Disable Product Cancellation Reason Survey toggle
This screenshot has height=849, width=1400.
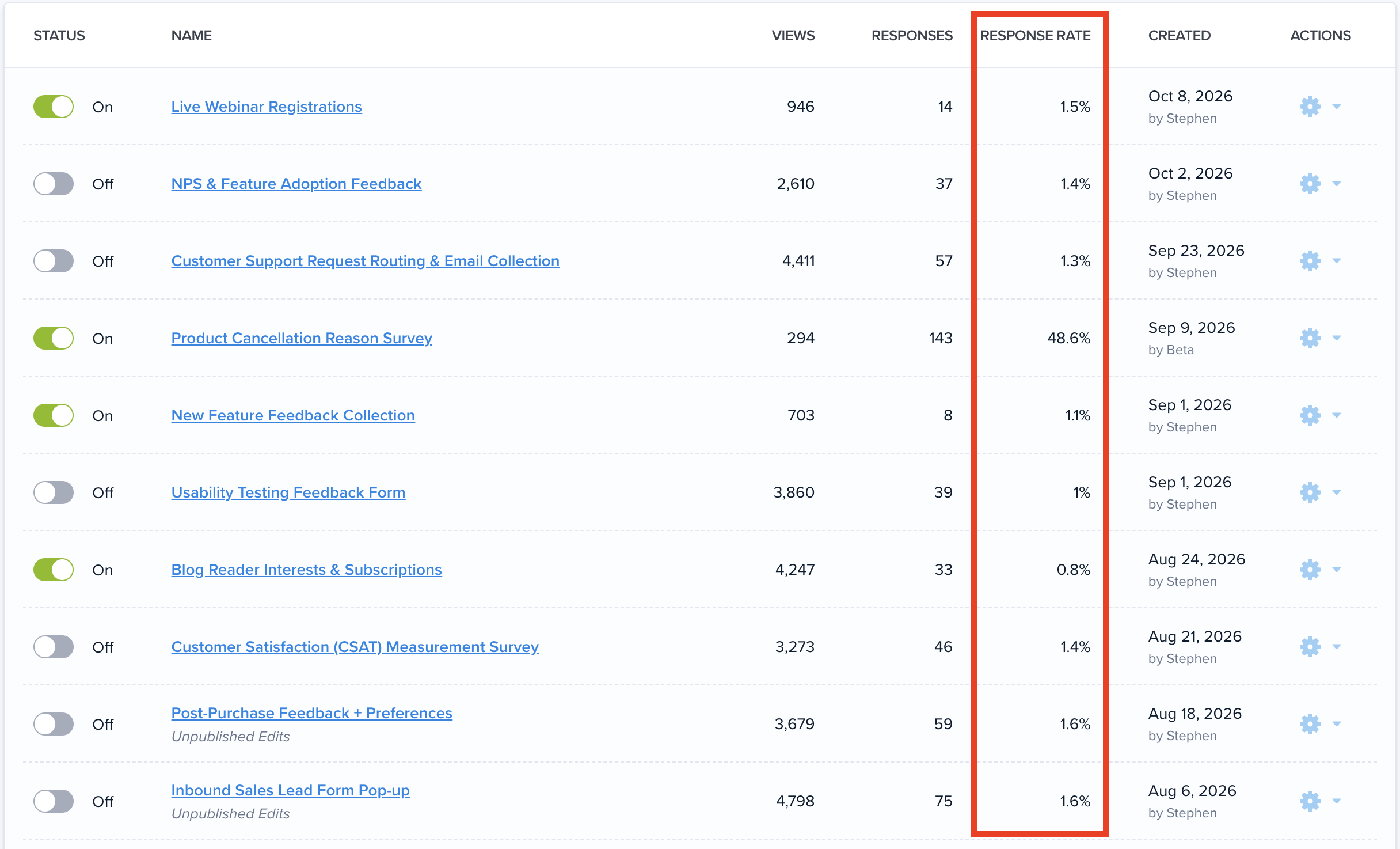54,338
